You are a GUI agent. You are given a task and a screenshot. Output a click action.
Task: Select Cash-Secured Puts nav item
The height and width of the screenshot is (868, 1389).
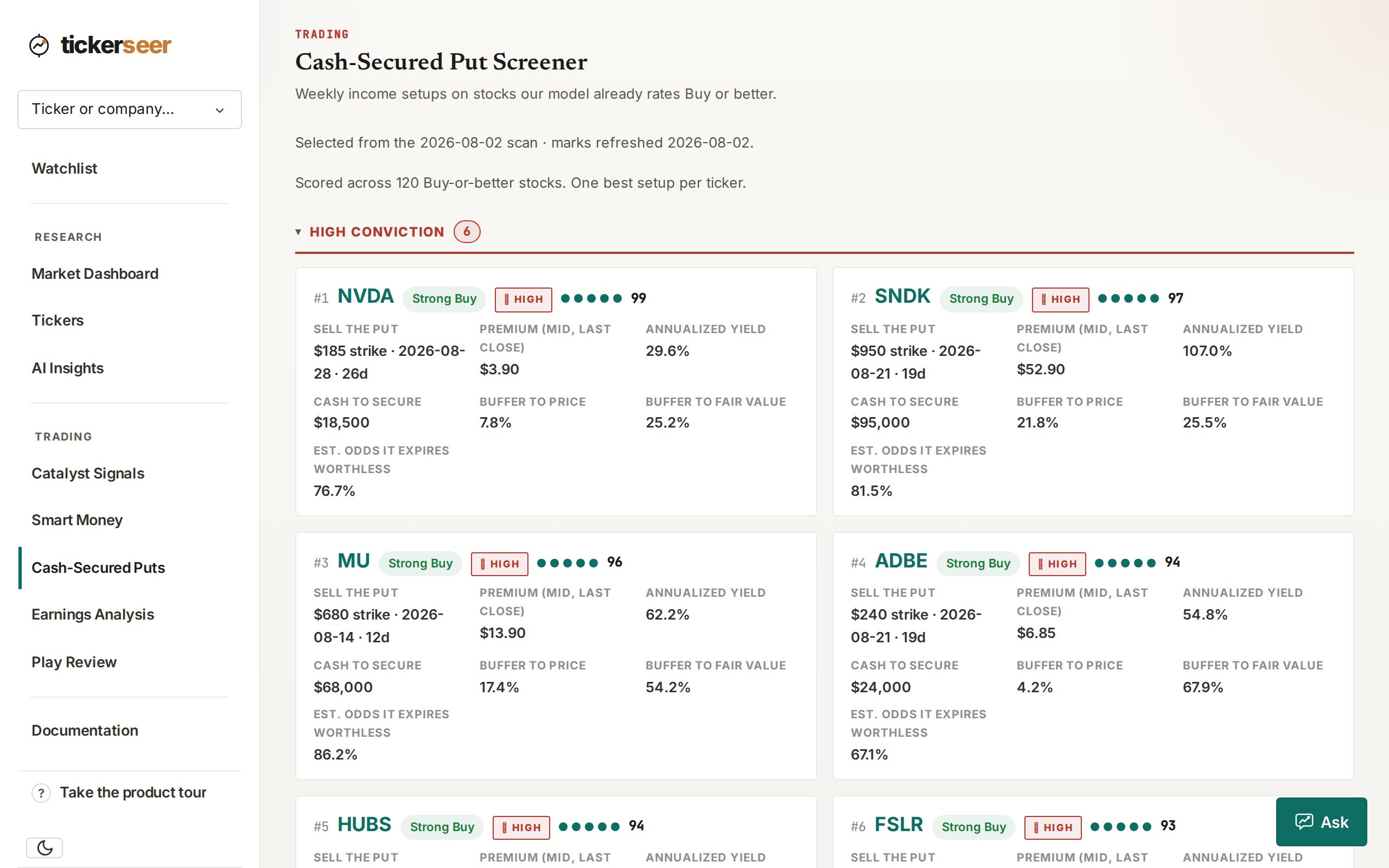click(98, 568)
